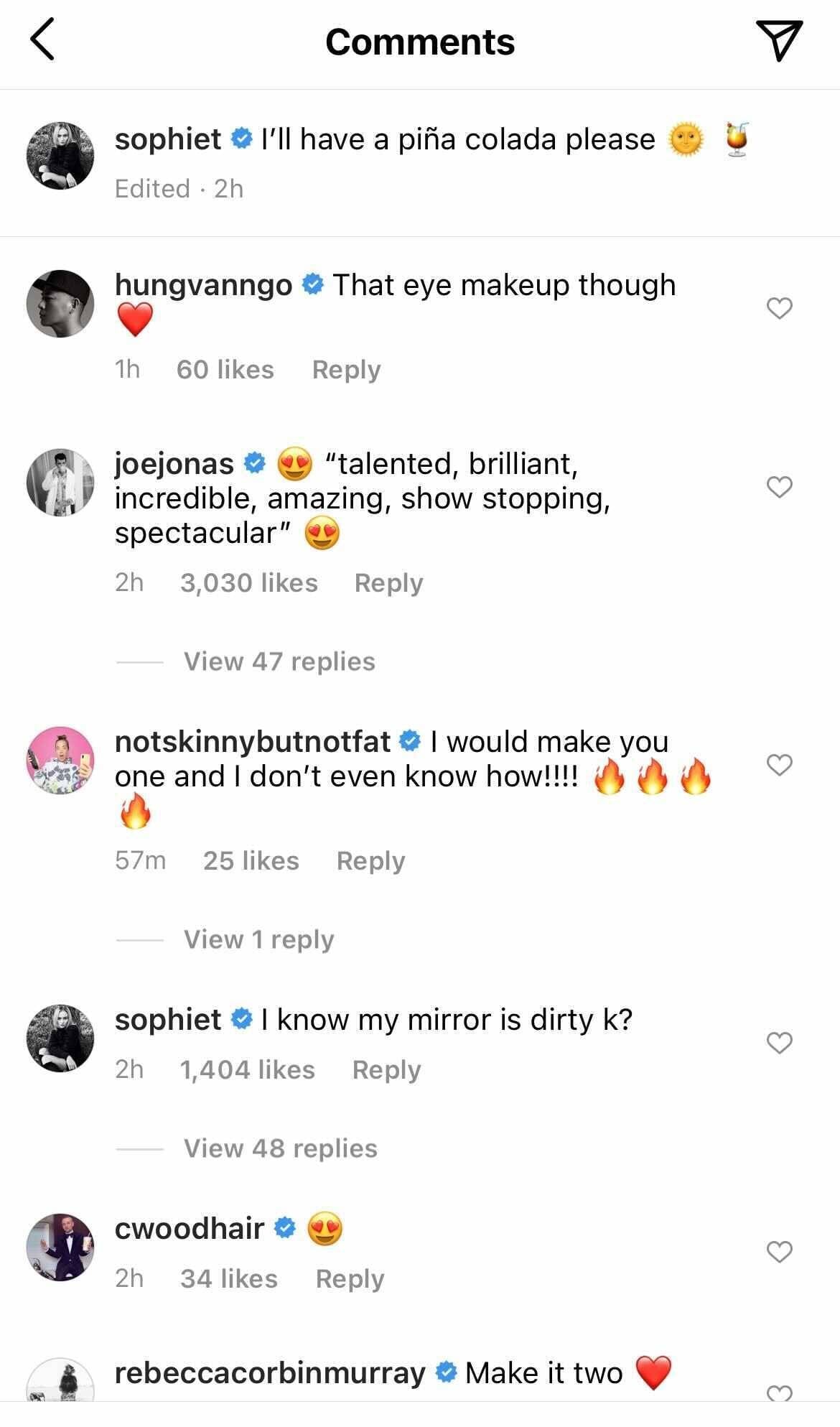Open joejonas profile picture

pyautogui.click(x=60, y=483)
